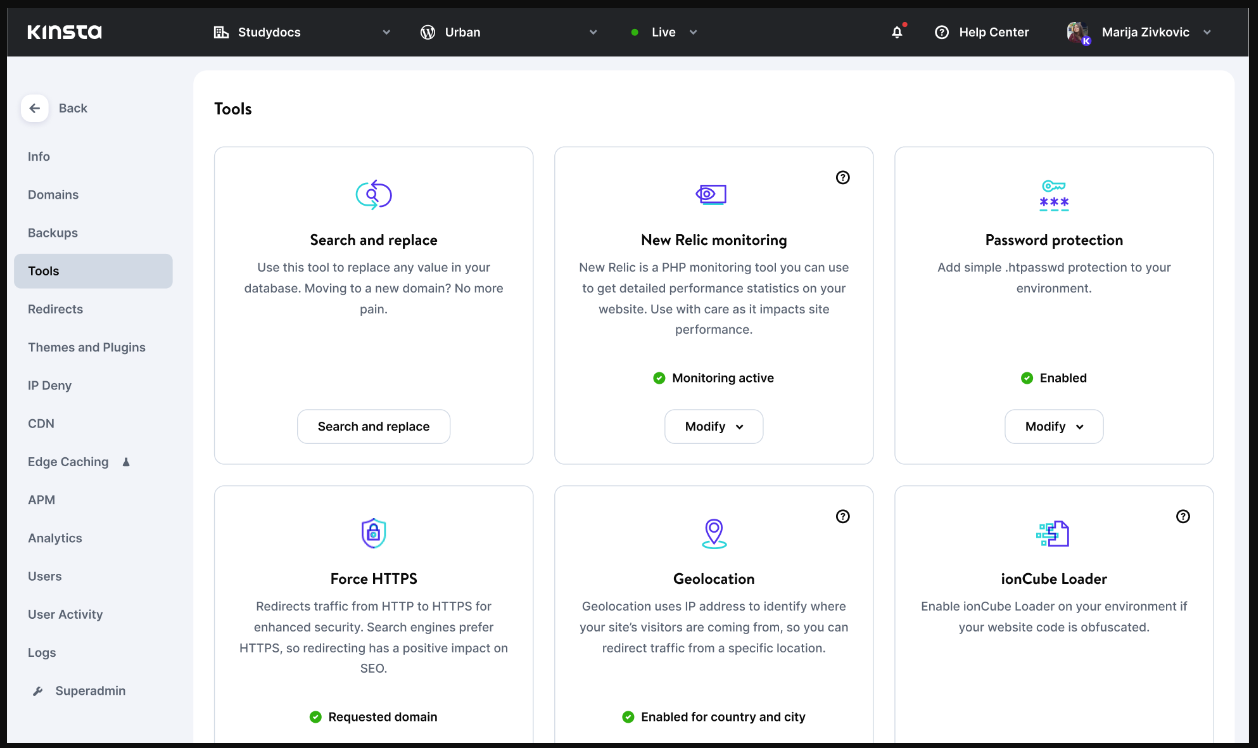Open the IP Deny section
This screenshot has width=1258, height=748.
pos(49,385)
